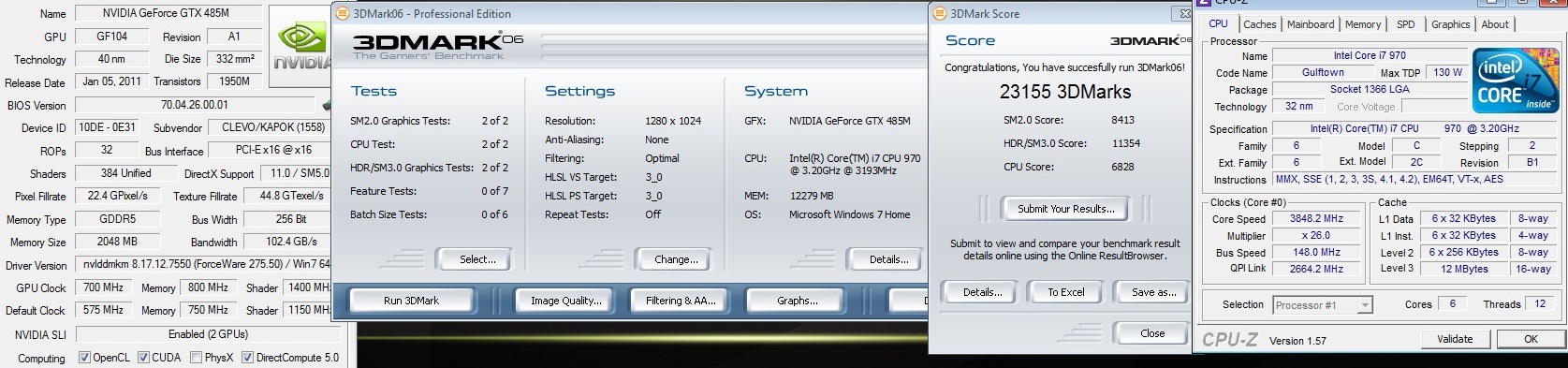1568x368 pixels.
Task: Open the About tab in CPU-Z
Action: [x=1495, y=24]
